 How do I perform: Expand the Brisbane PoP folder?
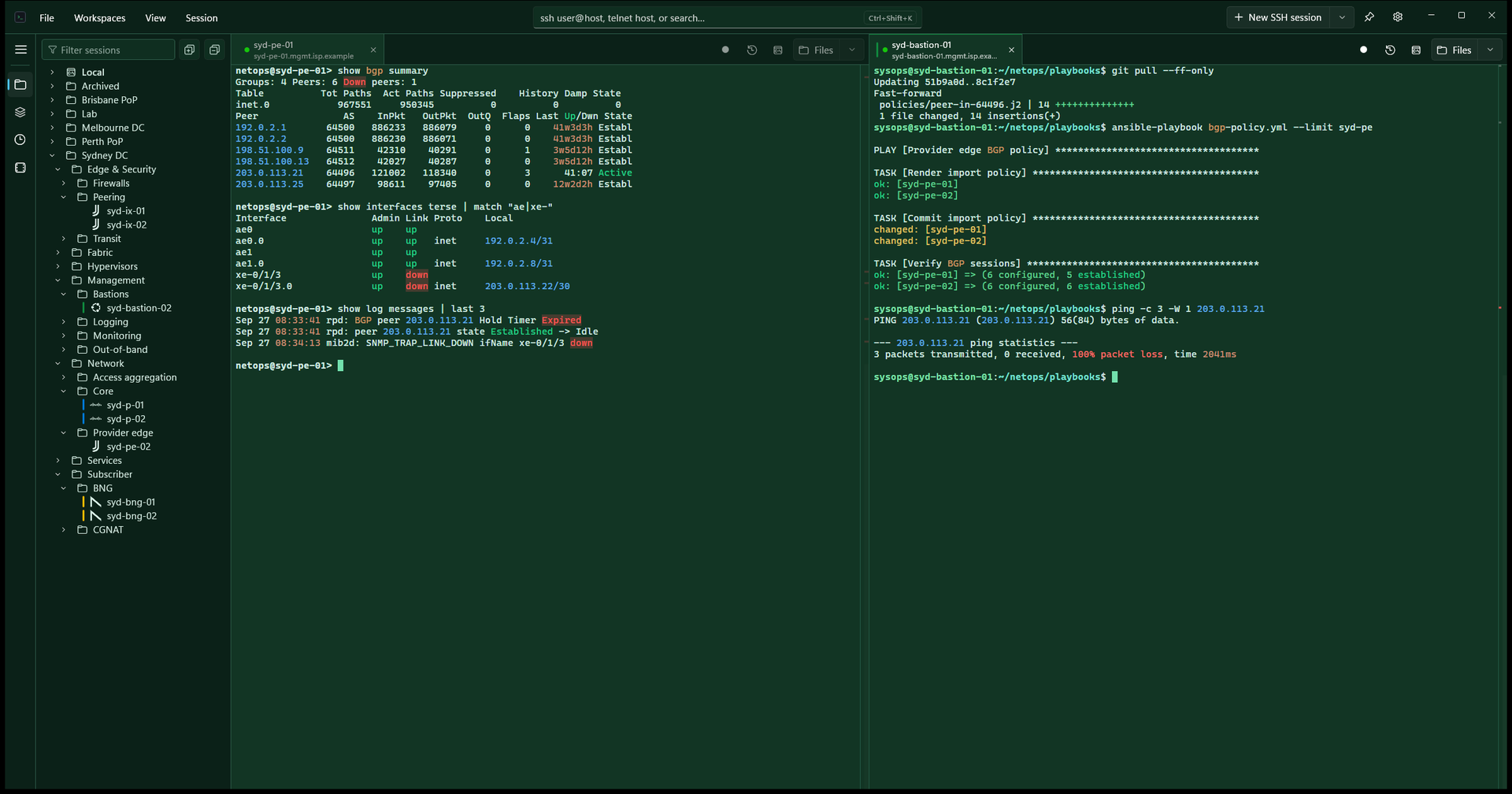(52, 100)
